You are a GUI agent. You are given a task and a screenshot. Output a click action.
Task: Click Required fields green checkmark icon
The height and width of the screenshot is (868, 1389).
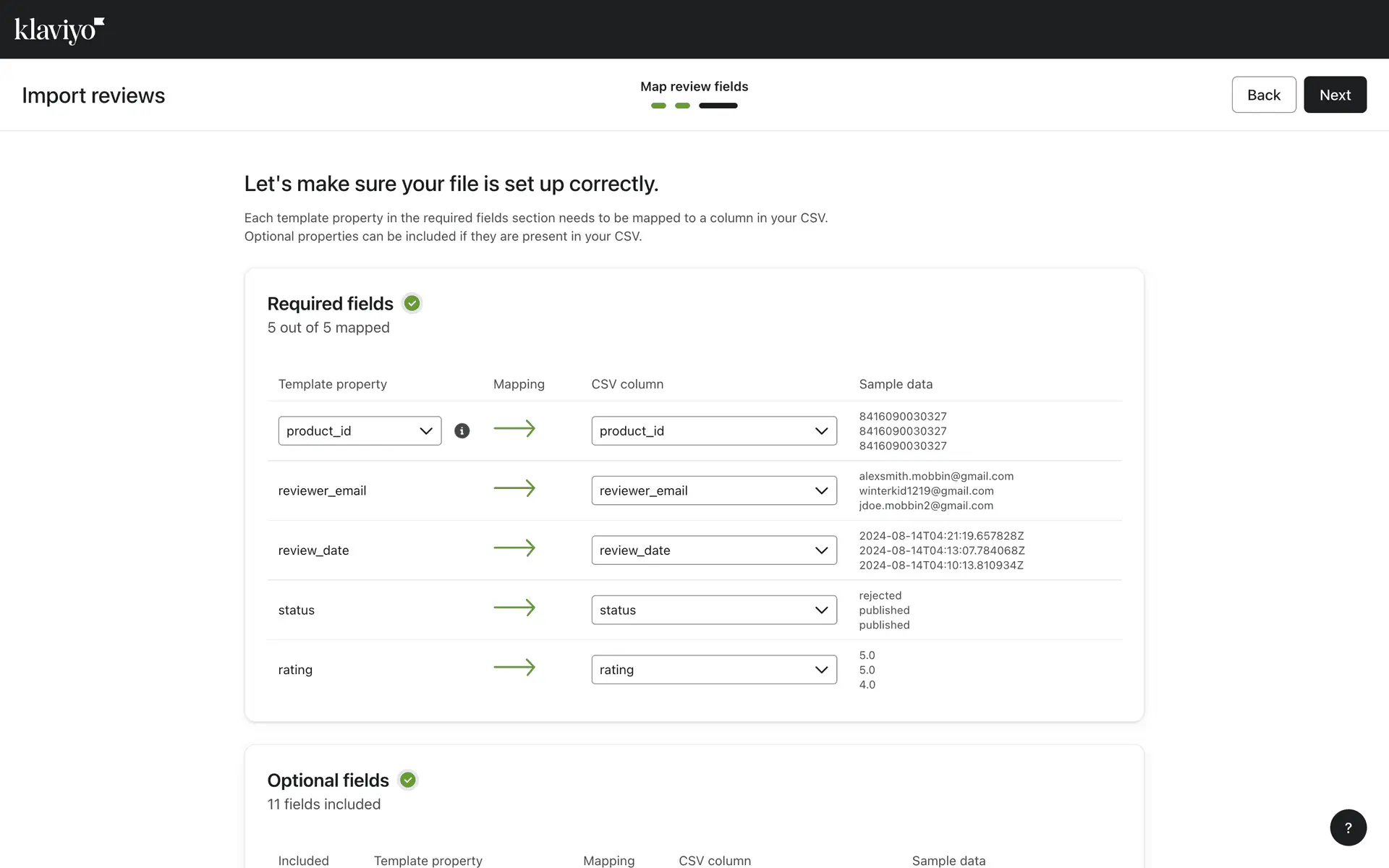point(412,304)
